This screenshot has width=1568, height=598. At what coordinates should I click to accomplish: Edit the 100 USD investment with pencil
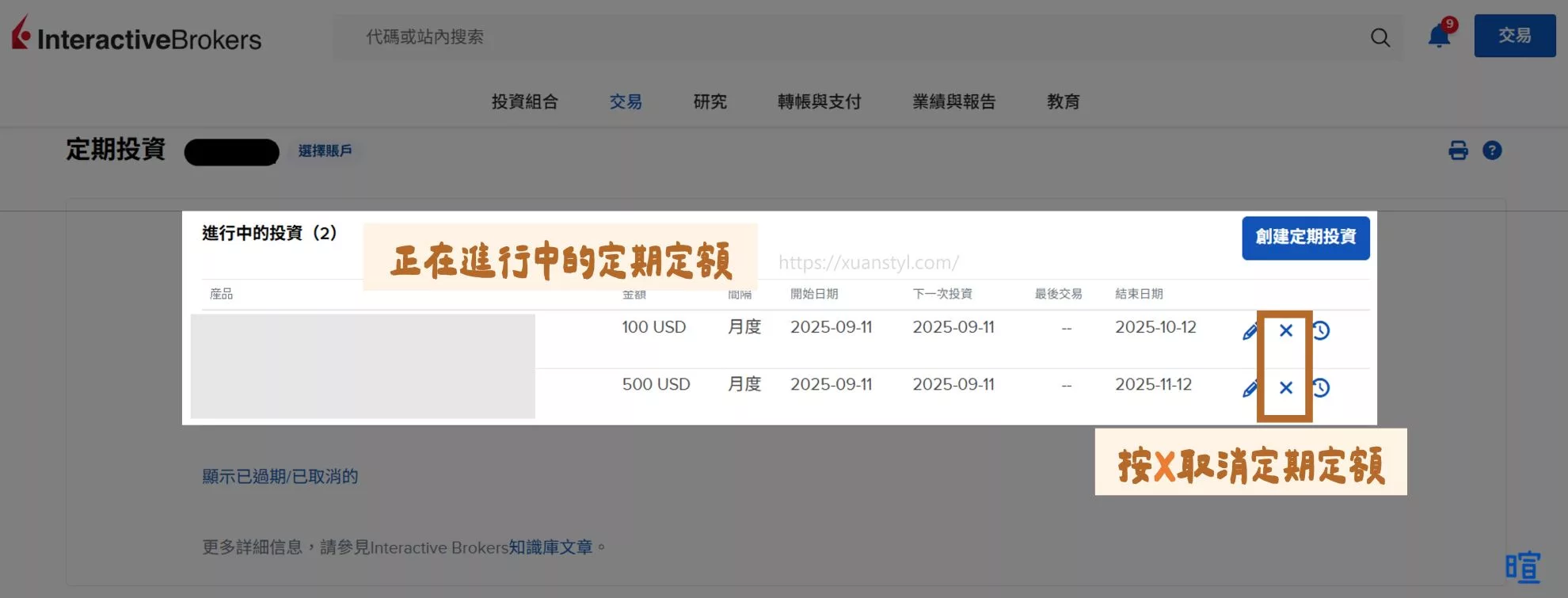[1250, 331]
